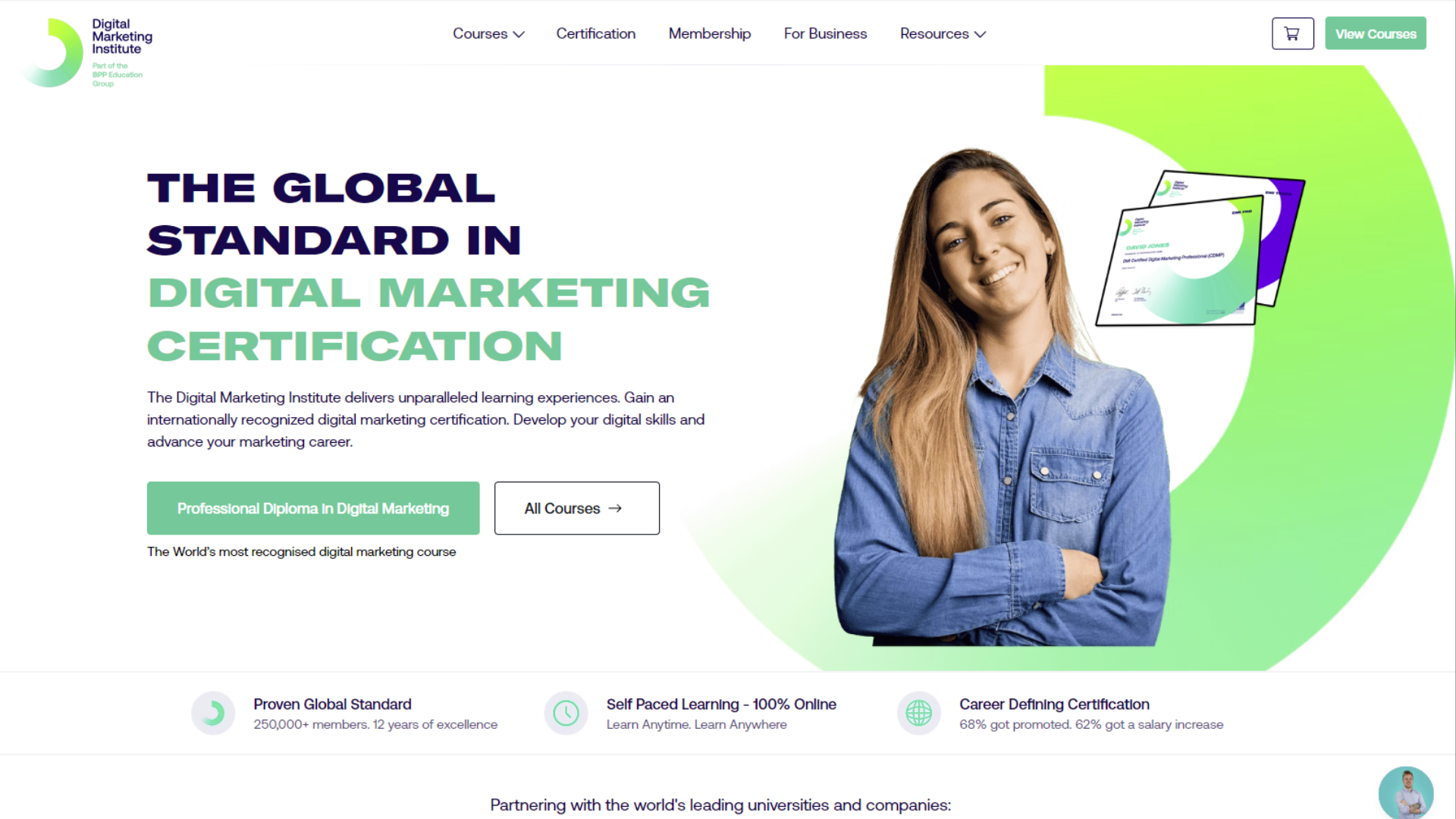
Task: Click the Resources dropdown arrow
Action: [982, 34]
